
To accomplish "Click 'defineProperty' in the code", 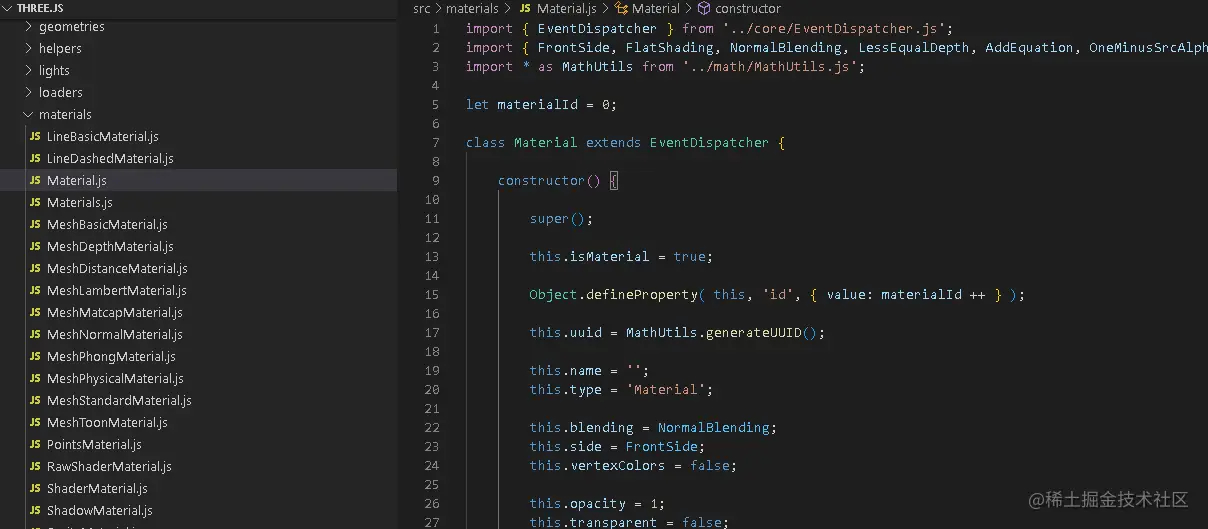I will tap(642, 294).
